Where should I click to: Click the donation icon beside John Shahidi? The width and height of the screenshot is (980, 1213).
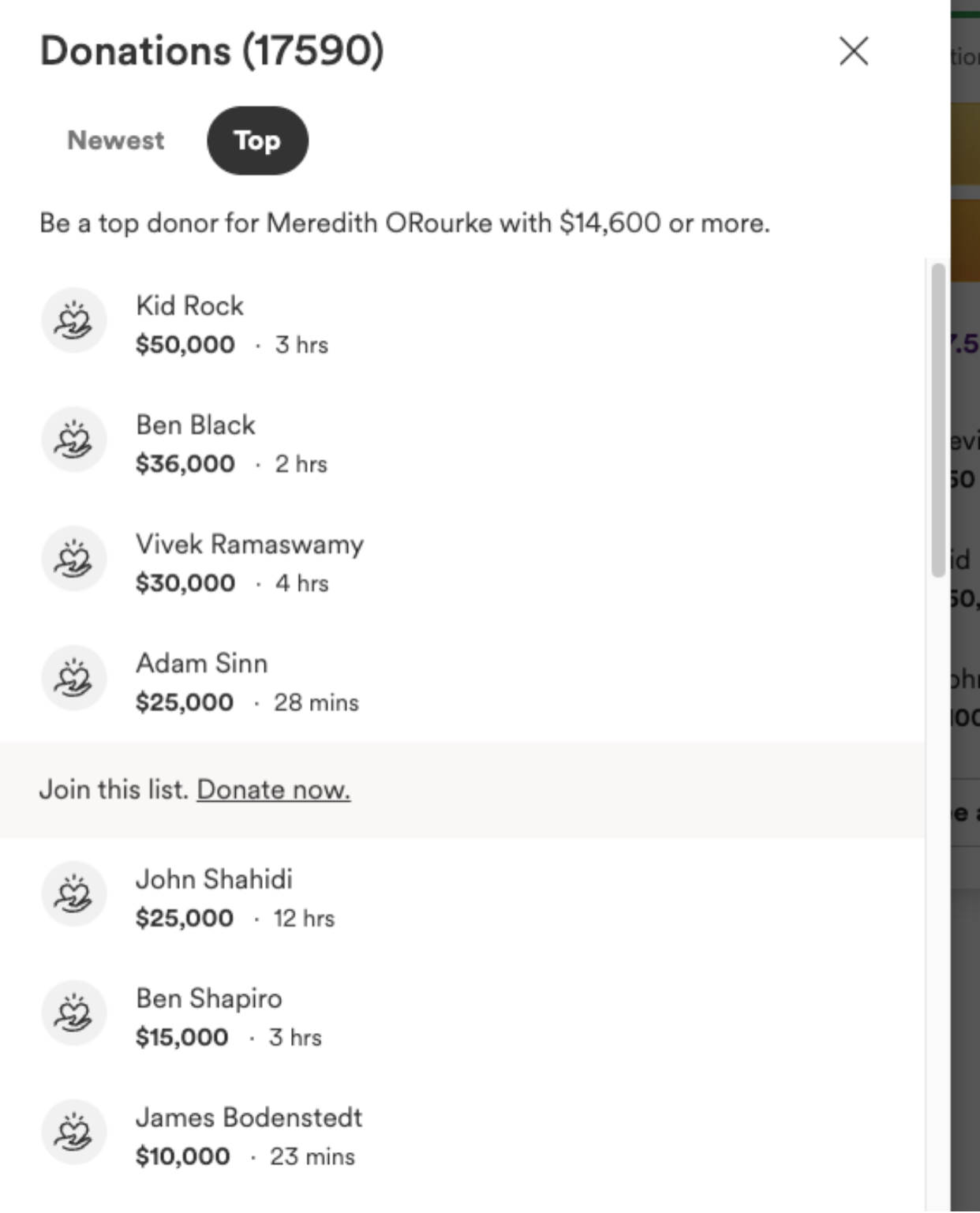pyautogui.click(x=74, y=894)
